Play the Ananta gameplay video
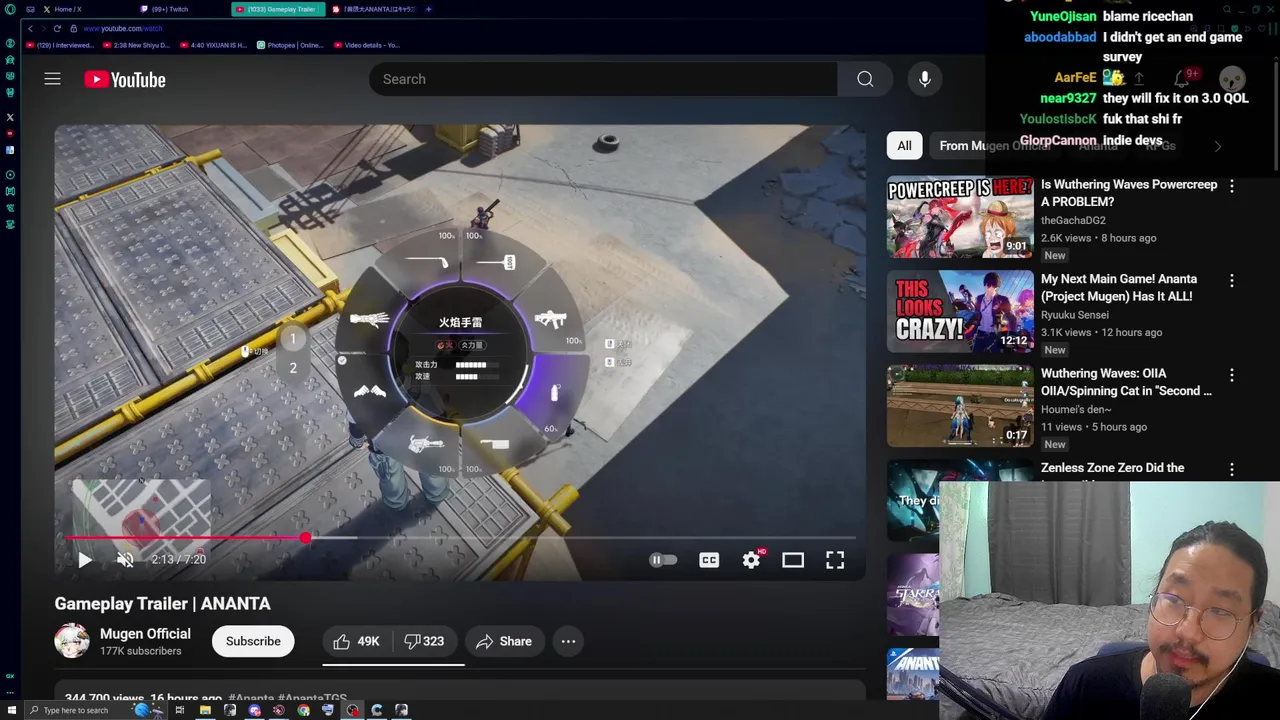 click(85, 560)
